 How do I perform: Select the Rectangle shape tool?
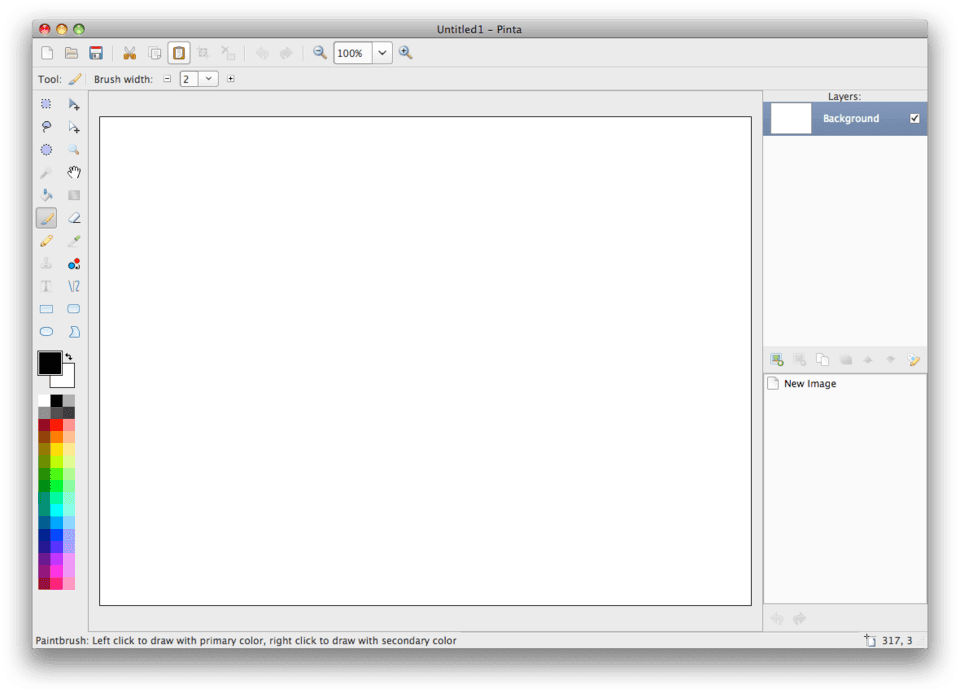(46, 309)
